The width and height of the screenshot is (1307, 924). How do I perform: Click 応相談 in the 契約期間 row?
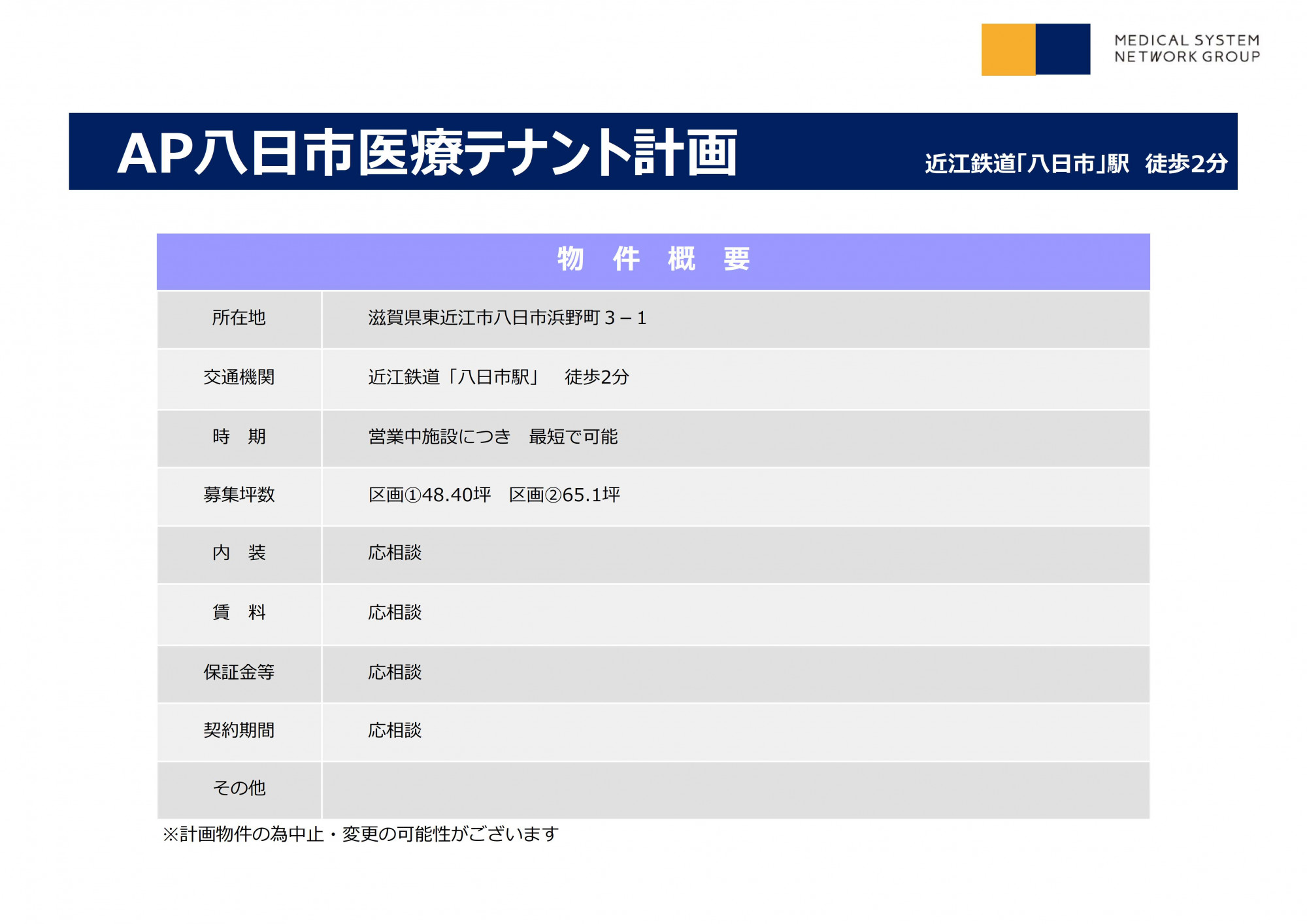click(x=395, y=731)
